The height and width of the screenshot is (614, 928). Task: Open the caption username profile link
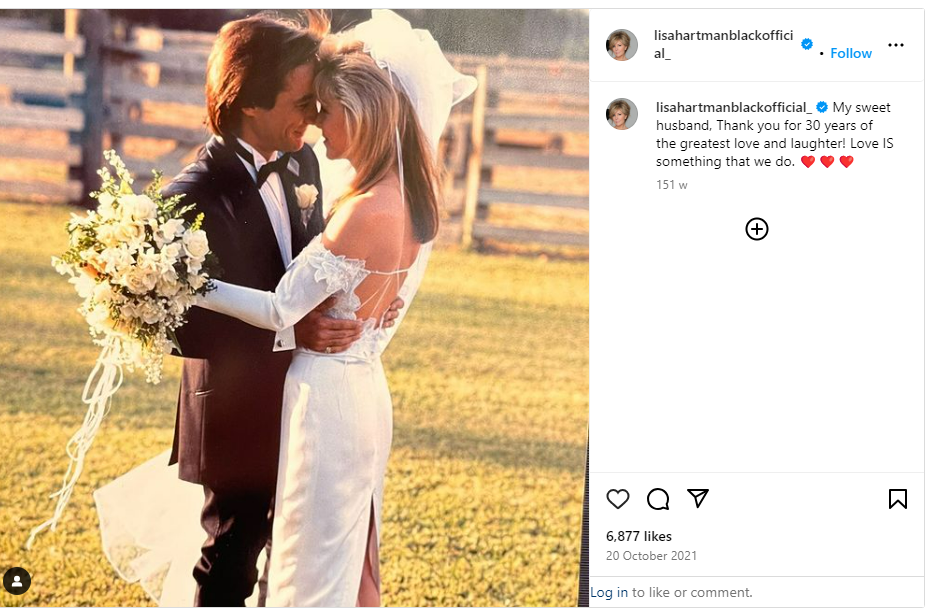tap(733, 108)
